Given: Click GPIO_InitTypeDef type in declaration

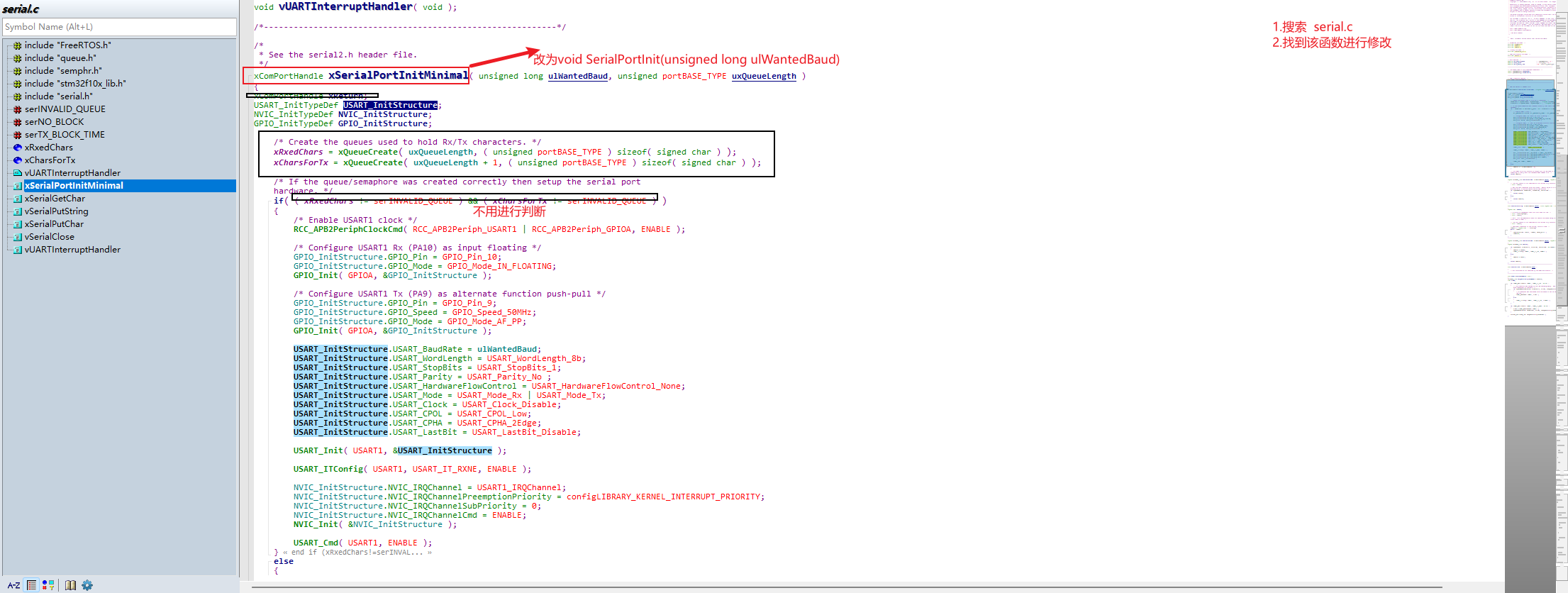Looking at the screenshot, I should tap(294, 123).
